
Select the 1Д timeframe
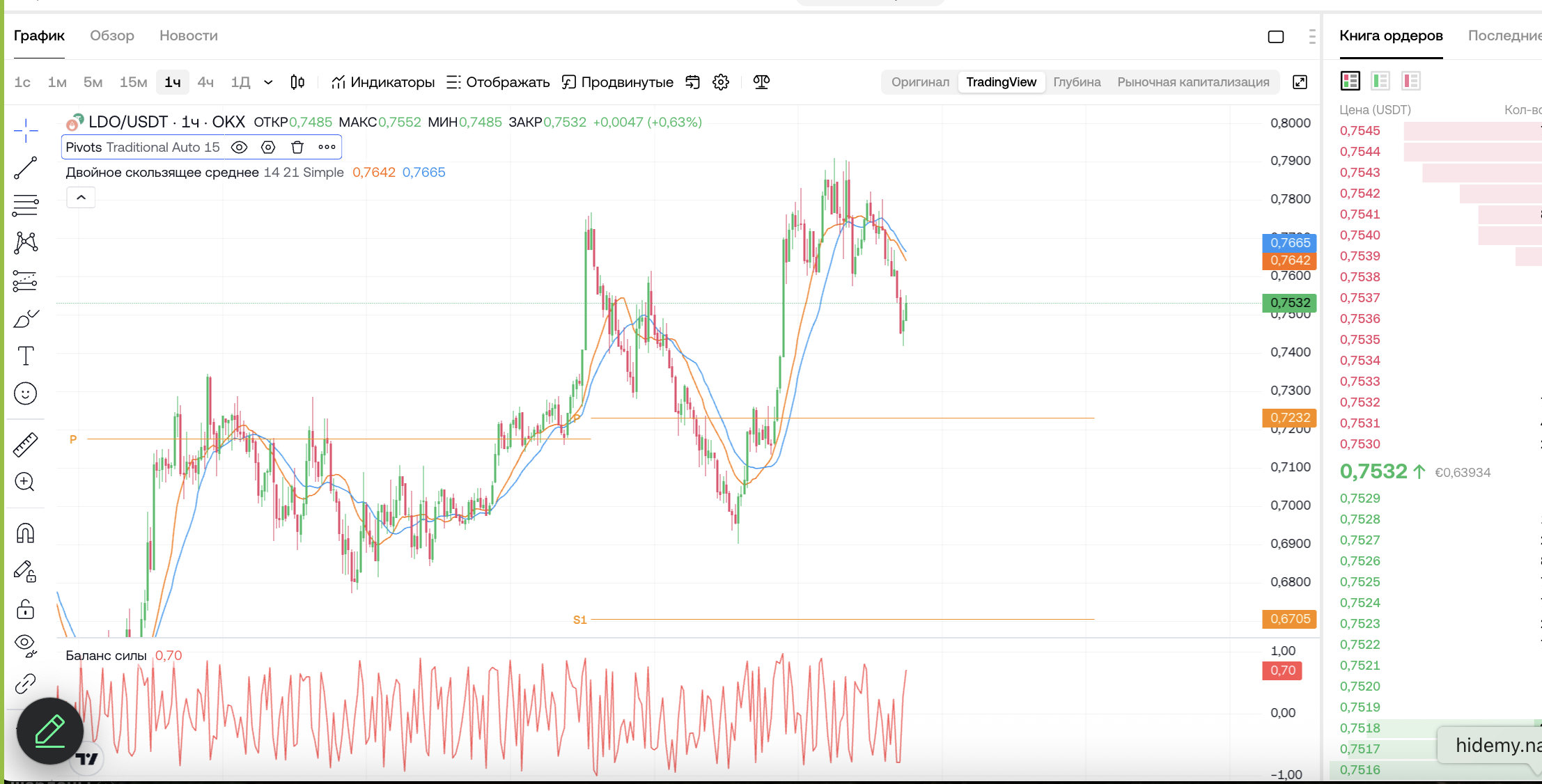tap(240, 82)
